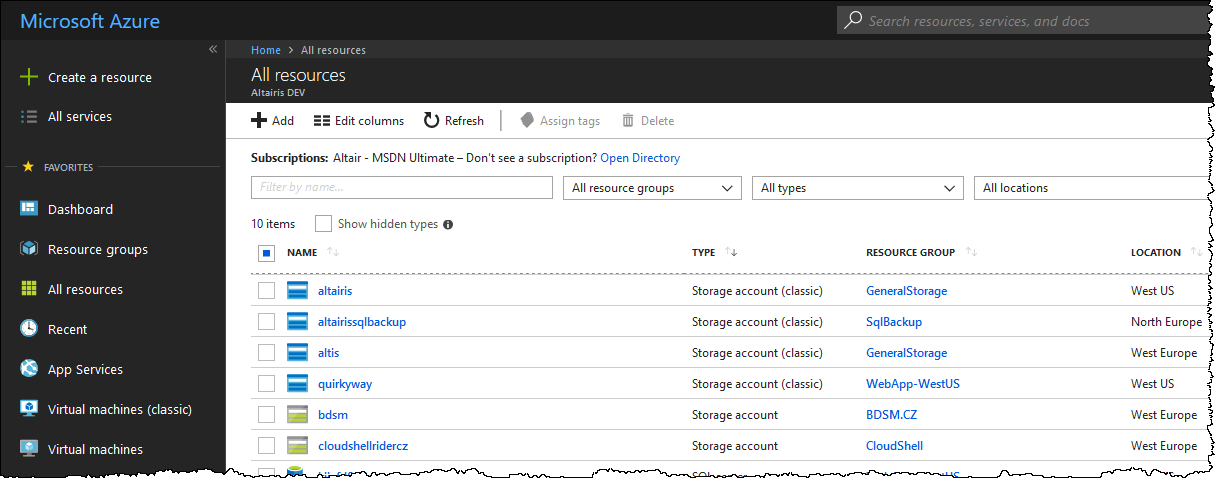Click the Filter by name input field

click(401, 188)
